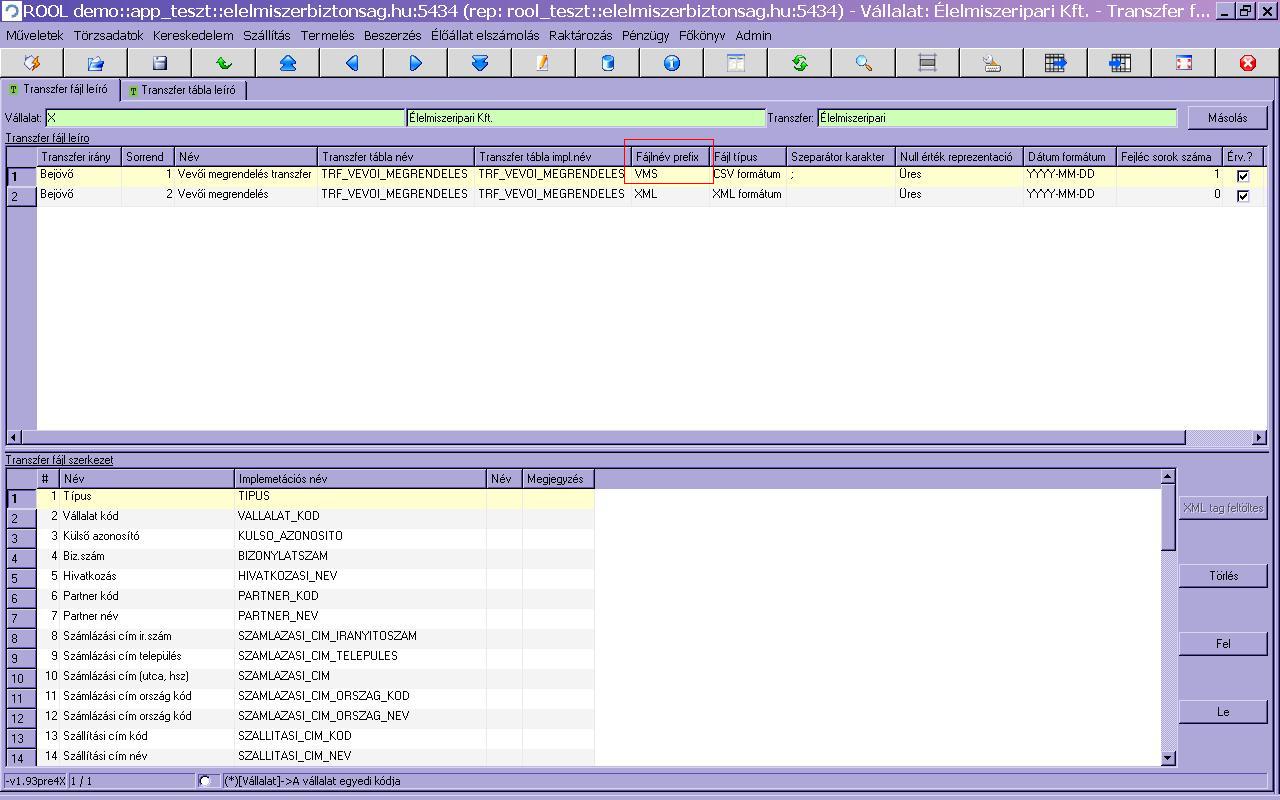Click the magnifier search toolbar icon
This screenshot has height=800, width=1280.
[x=864, y=63]
